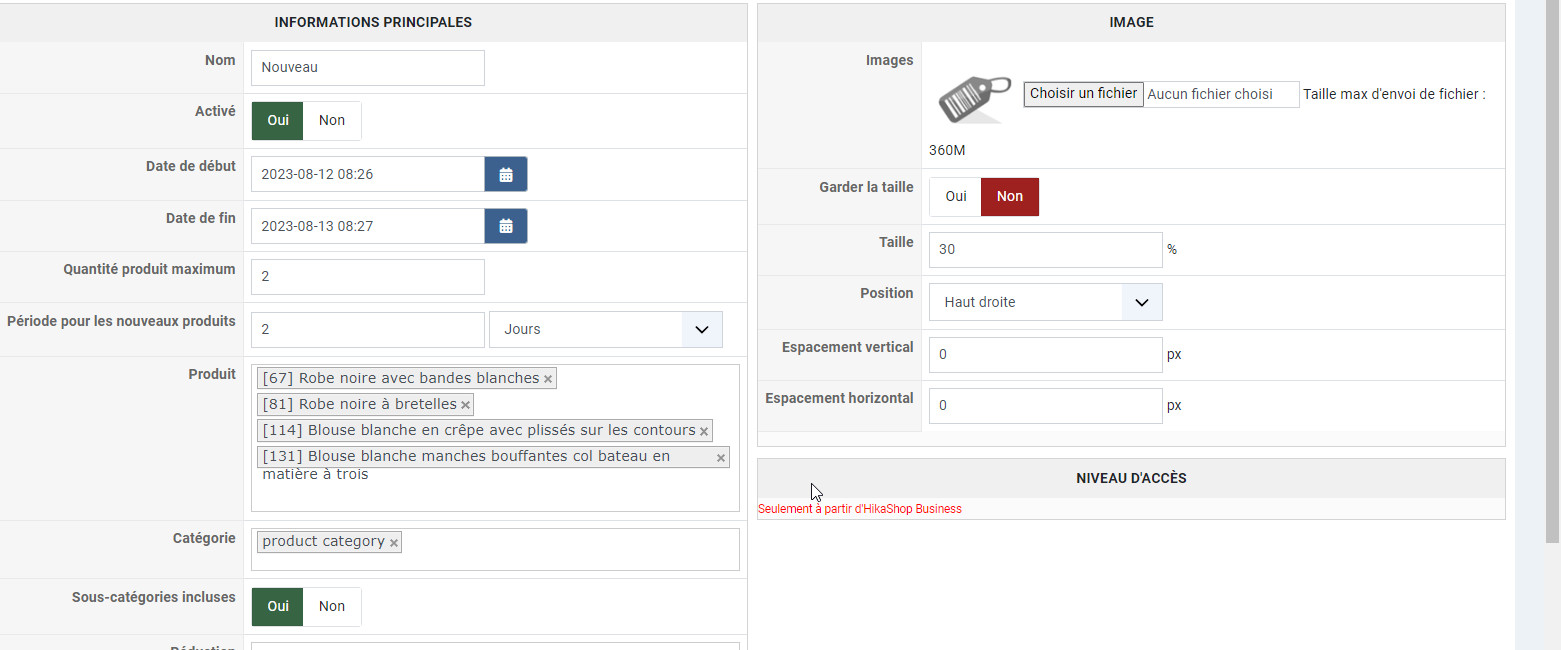Set Sous-catégories incluses to Non
The width and height of the screenshot is (1561, 650).
click(x=332, y=606)
